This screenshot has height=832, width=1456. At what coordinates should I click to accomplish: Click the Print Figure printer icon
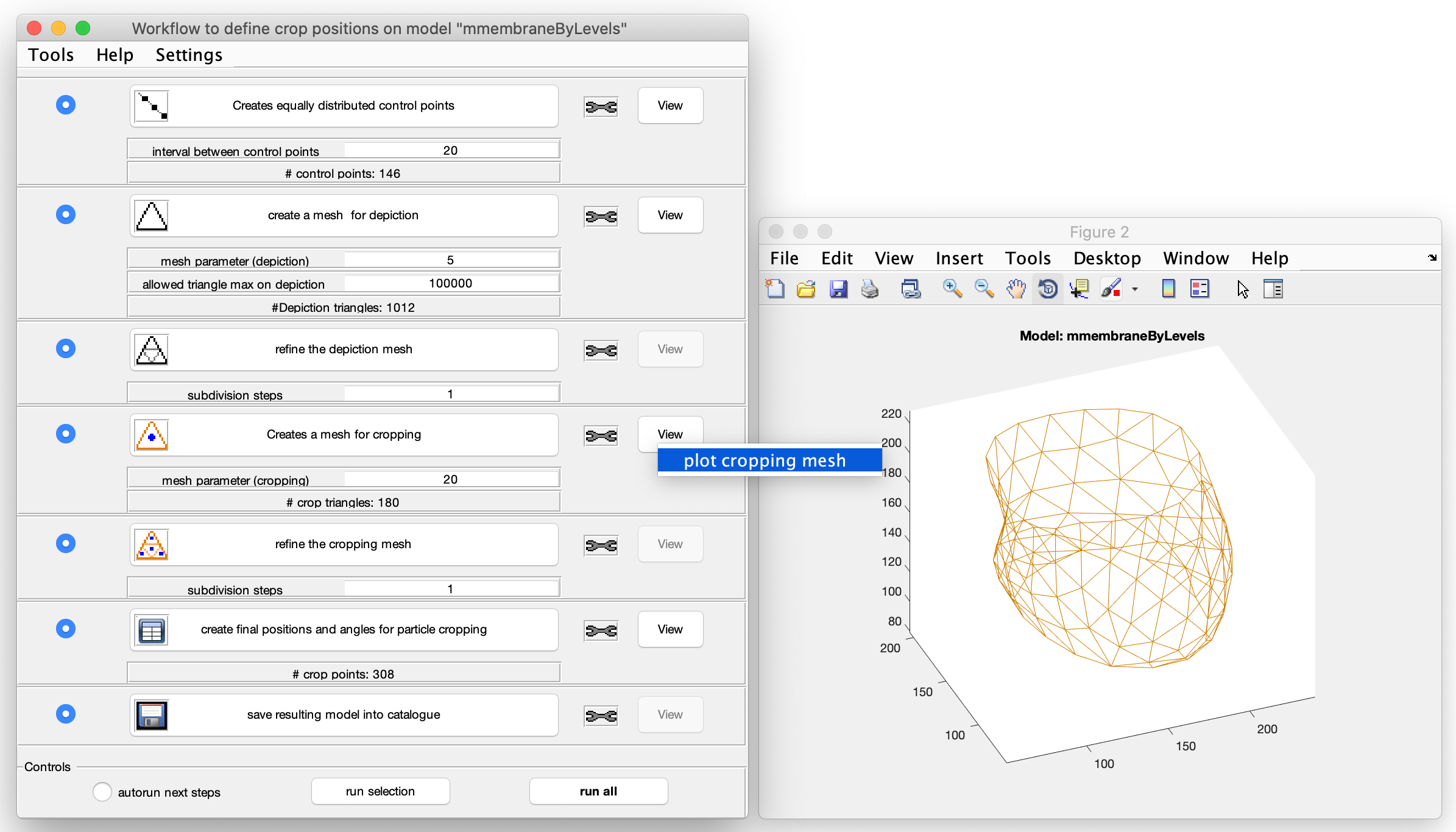(x=869, y=289)
